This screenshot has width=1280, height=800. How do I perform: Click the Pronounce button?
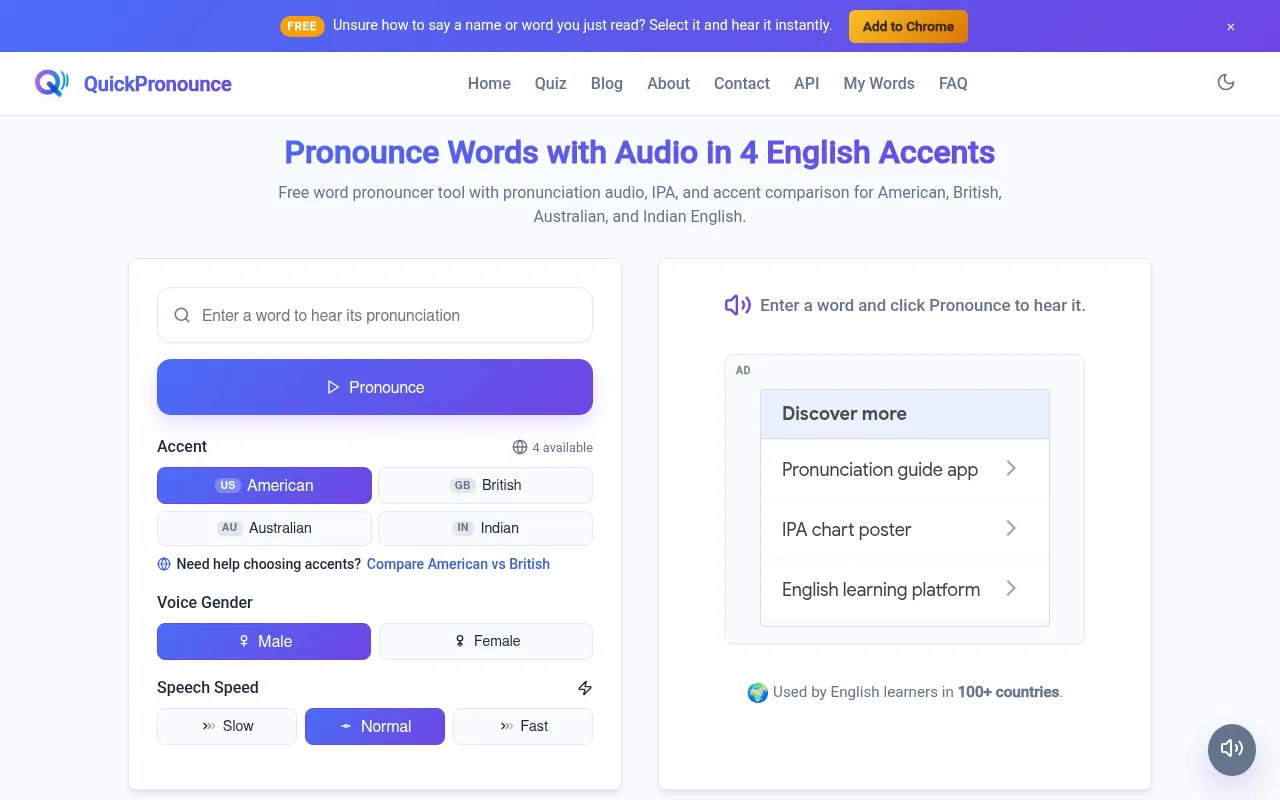coord(375,387)
